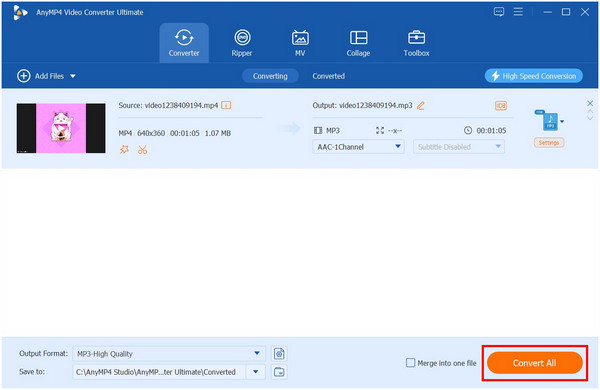
Task: Enable Merge into one file checkbox
Action: [x=410, y=362]
